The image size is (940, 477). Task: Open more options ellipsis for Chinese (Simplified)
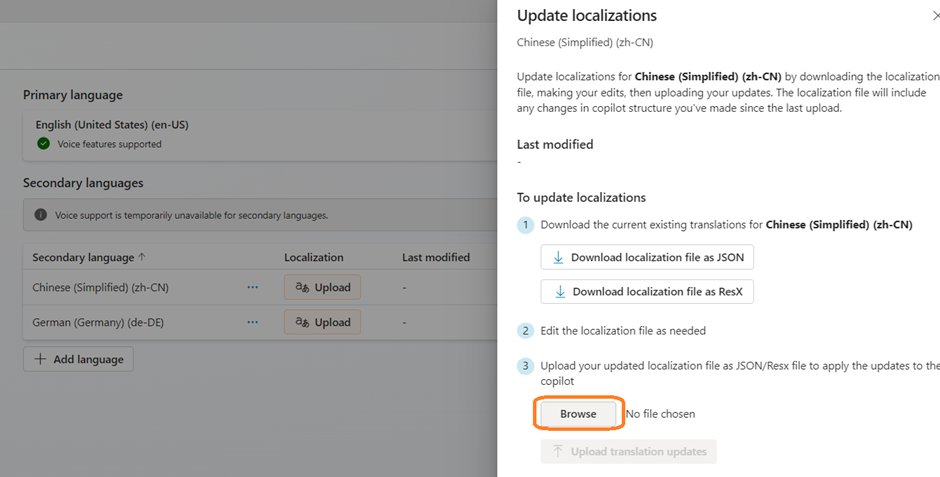coord(253,287)
